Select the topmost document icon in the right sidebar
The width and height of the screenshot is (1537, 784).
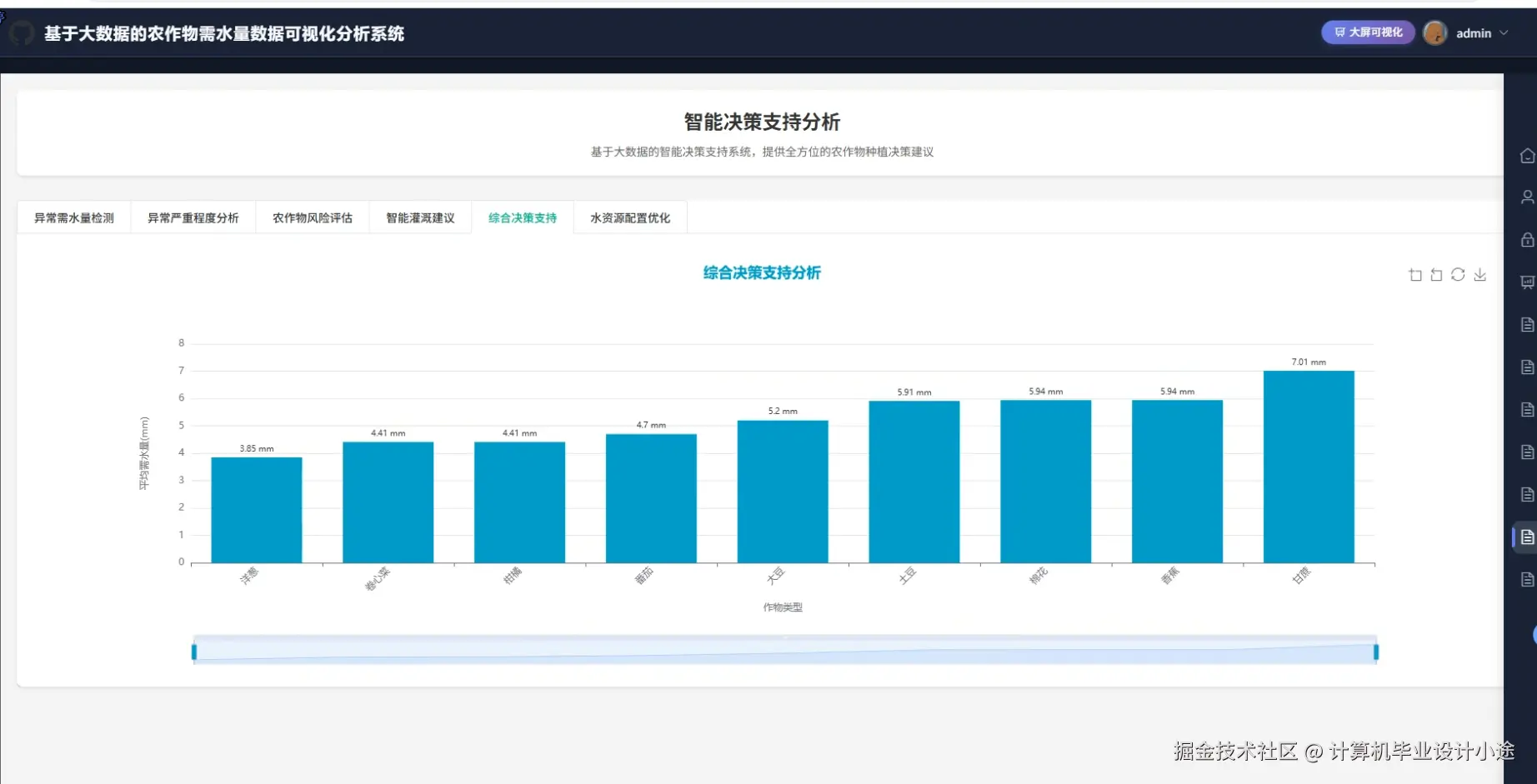click(1526, 325)
